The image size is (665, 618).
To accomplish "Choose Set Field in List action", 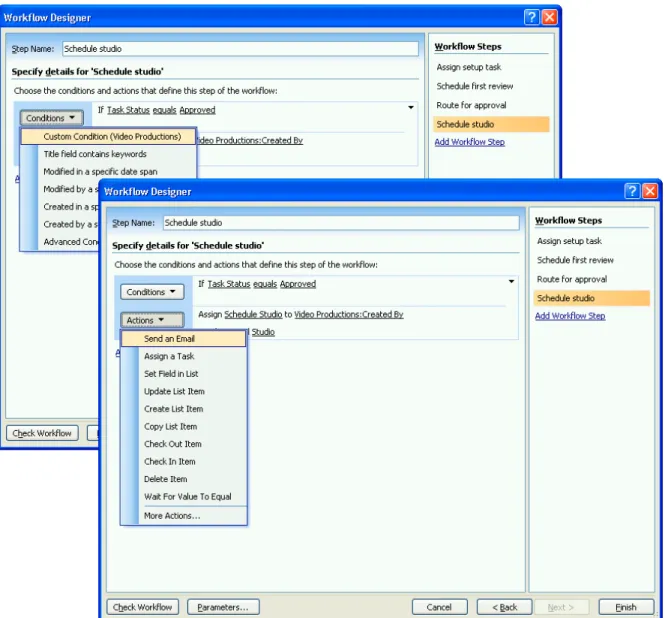I will (x=183, y=374).
